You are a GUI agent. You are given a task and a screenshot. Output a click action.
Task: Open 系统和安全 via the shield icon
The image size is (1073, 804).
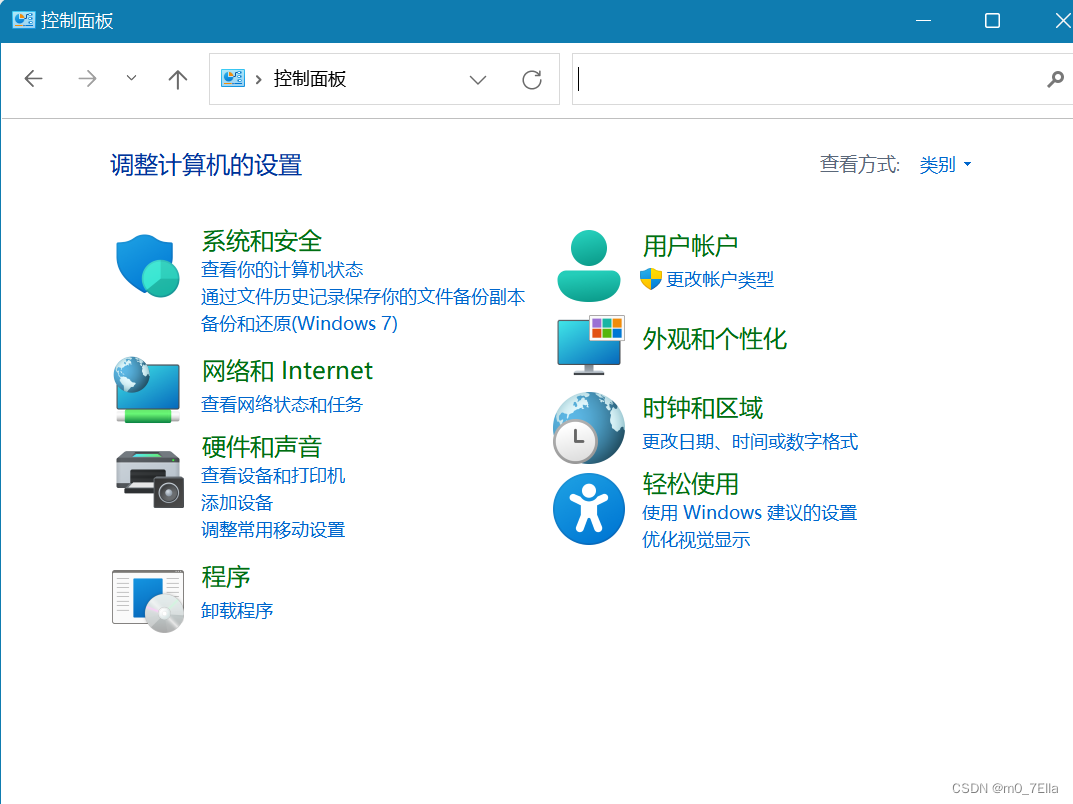point(147,267)
